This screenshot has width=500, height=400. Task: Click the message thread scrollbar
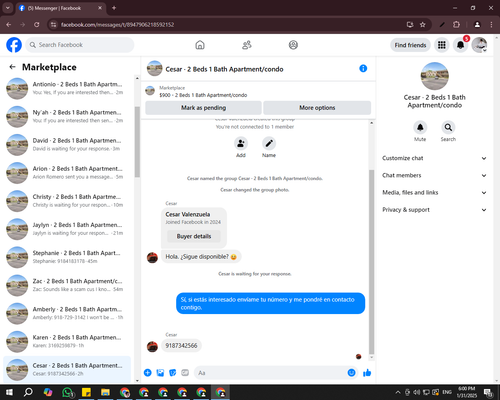pyautogui.click(x=371, y=262)
